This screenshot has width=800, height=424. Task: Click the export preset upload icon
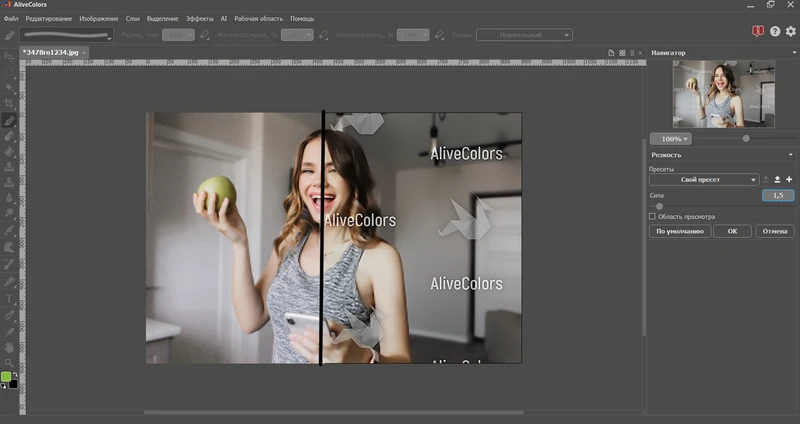click(x=778, y=180)
